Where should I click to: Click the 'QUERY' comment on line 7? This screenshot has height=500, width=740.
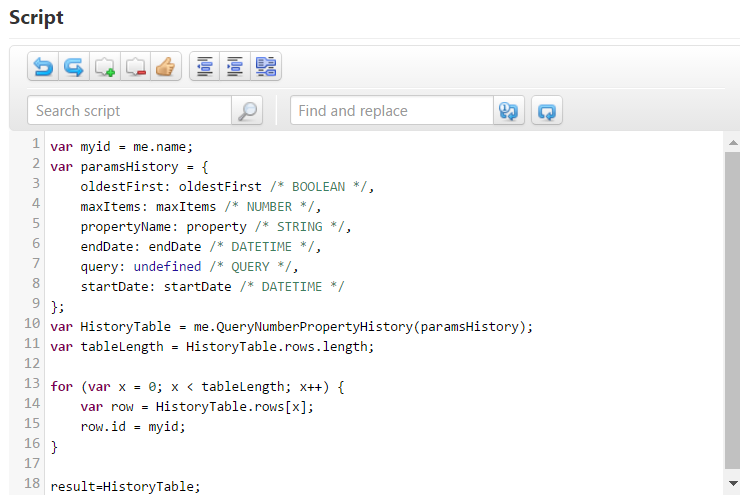click(250, 267)
